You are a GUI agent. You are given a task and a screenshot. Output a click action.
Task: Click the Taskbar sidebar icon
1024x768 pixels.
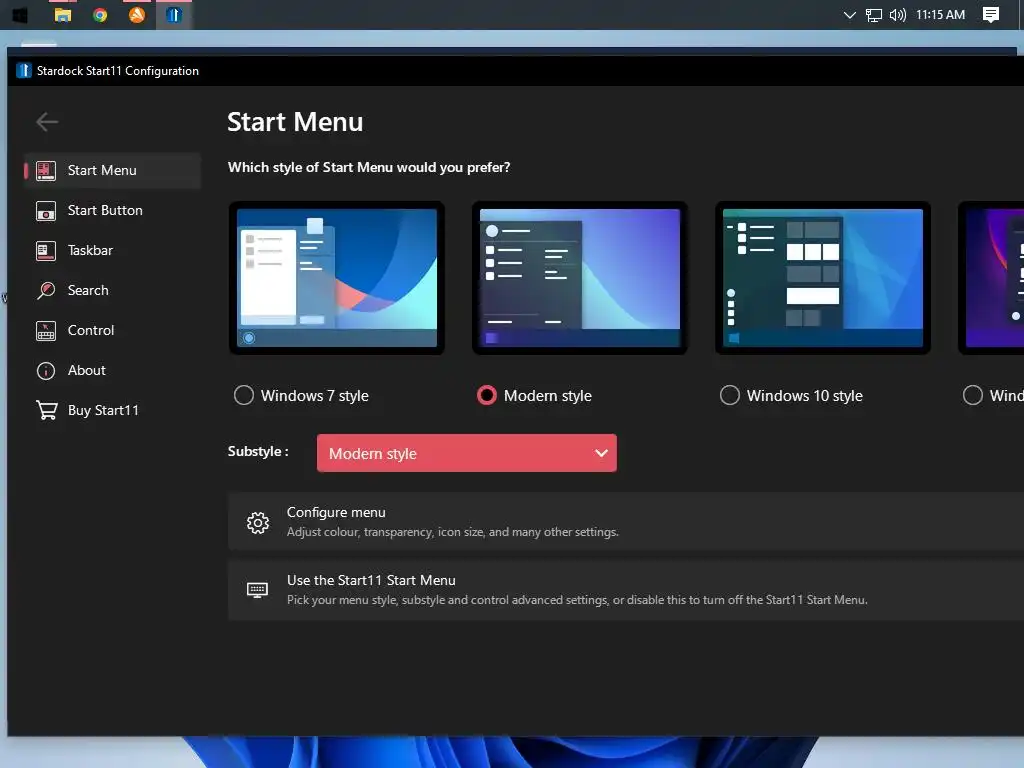click(x=46, y=251)
